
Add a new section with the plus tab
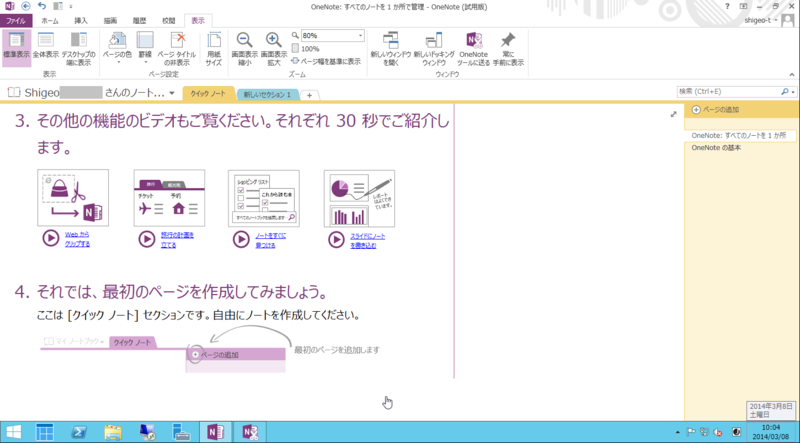[309, 95]
